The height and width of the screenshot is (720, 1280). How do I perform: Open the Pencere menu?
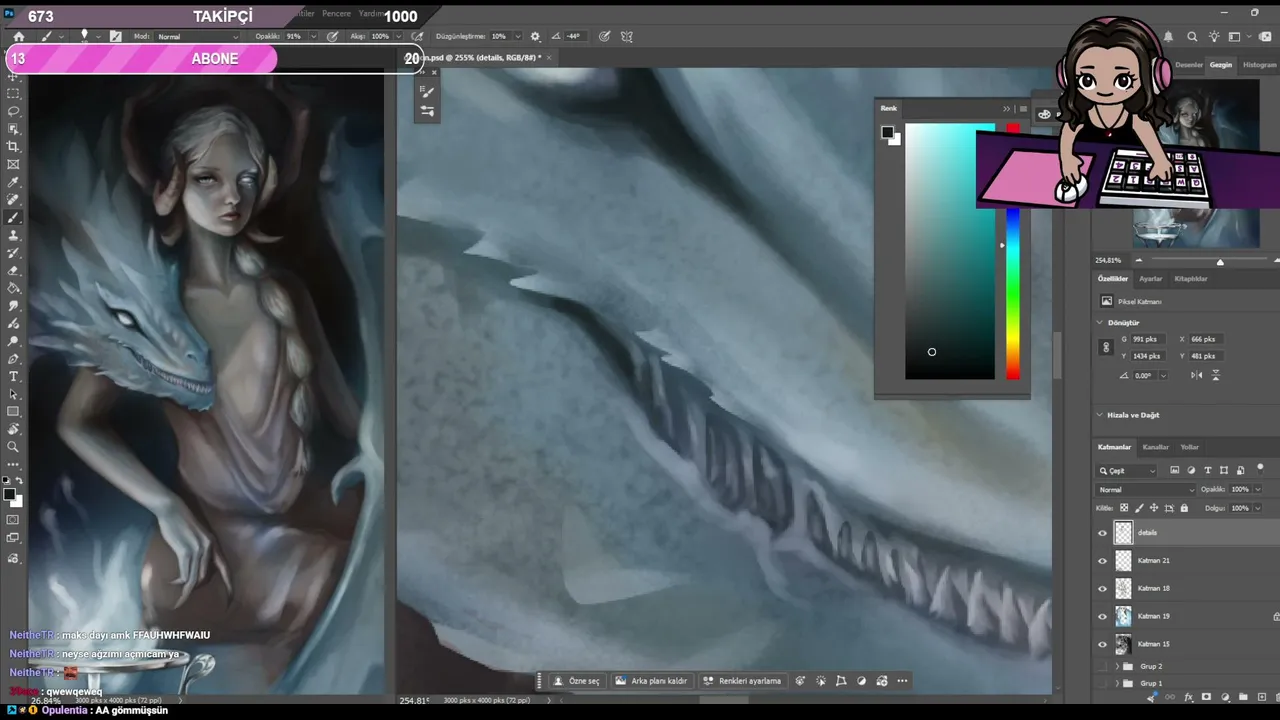click(x=337, y=14)
